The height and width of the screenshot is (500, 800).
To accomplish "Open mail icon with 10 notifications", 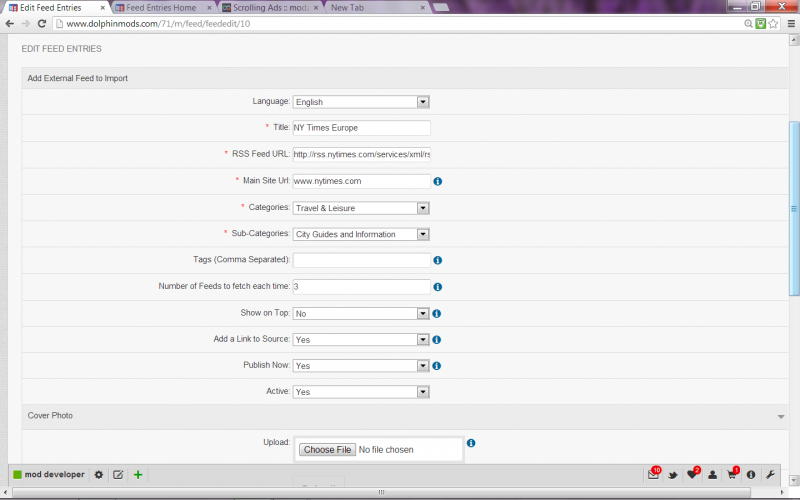I will click(x=654, y=474).
